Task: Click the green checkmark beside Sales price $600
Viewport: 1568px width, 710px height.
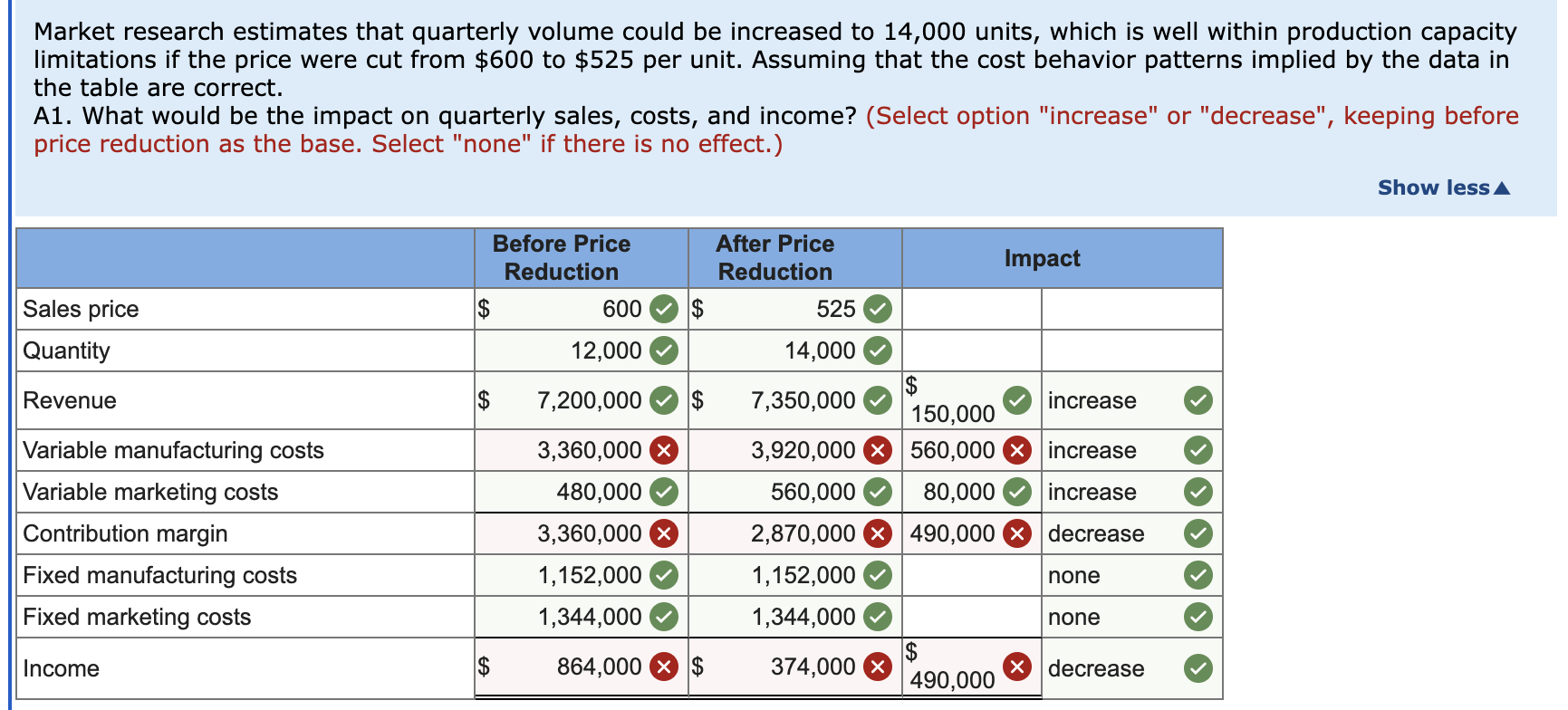Action: pos(664,309)
